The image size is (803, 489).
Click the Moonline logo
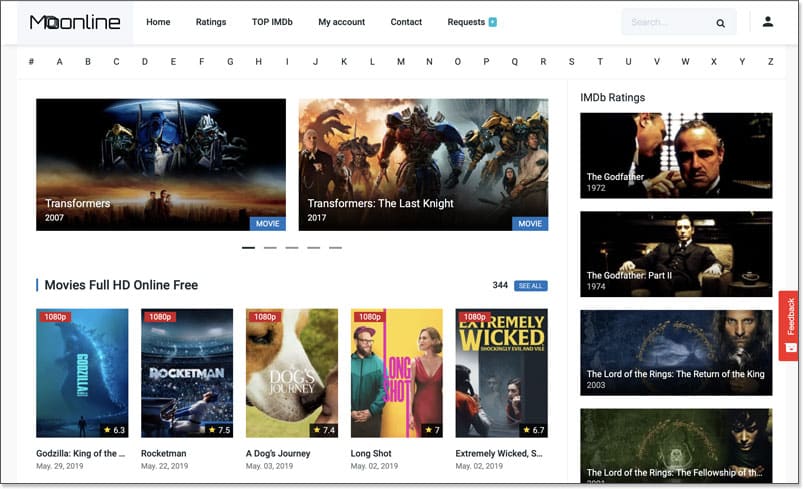coord(75,22)
